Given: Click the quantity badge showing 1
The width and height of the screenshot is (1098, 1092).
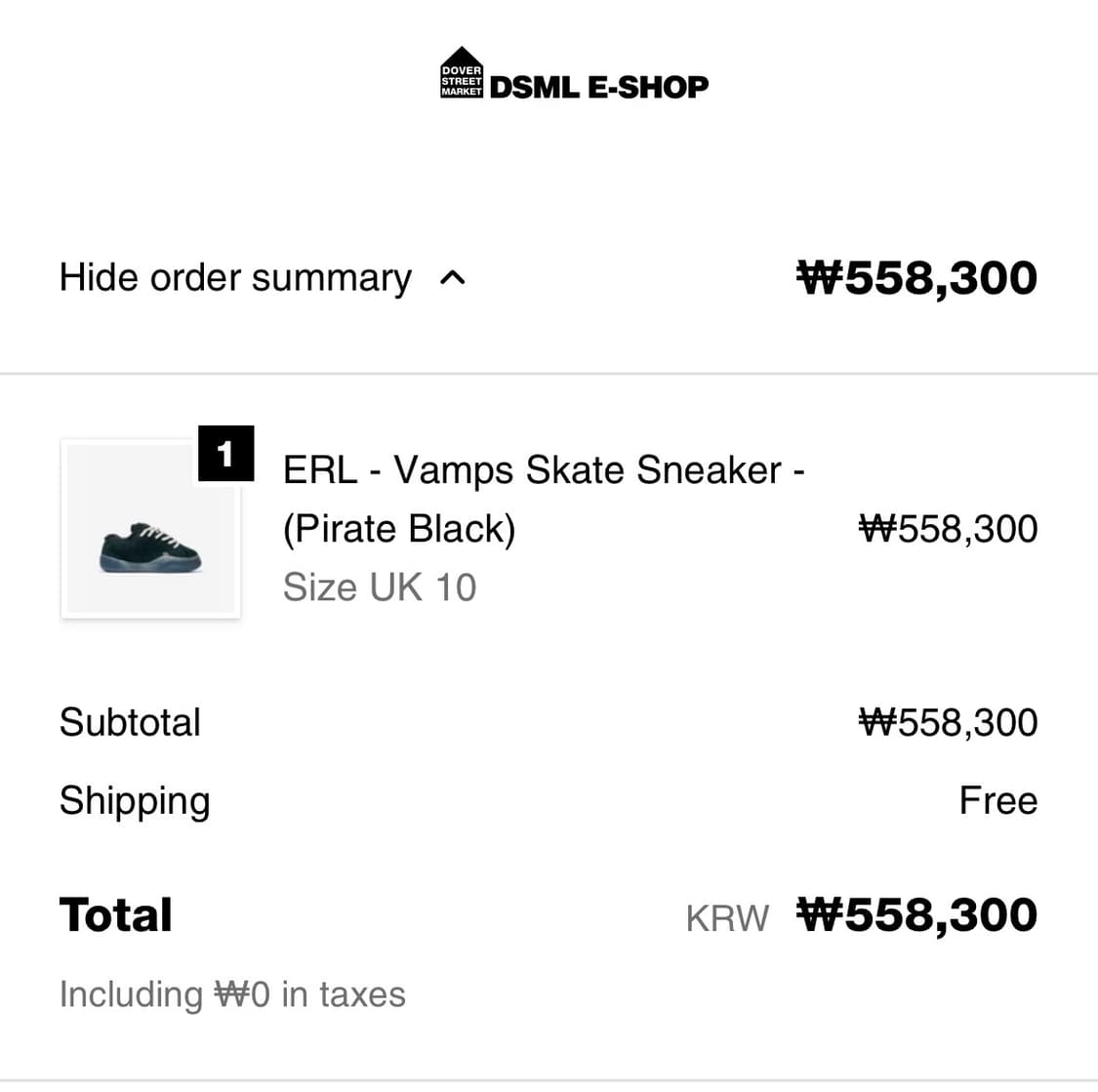Looking at the screenshot, I should click(x=225, y=452).
